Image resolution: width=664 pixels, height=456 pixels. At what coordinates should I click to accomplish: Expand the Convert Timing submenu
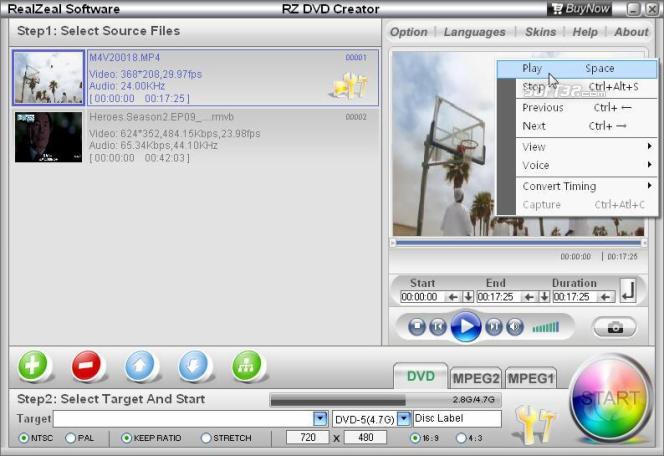[586, 186]
